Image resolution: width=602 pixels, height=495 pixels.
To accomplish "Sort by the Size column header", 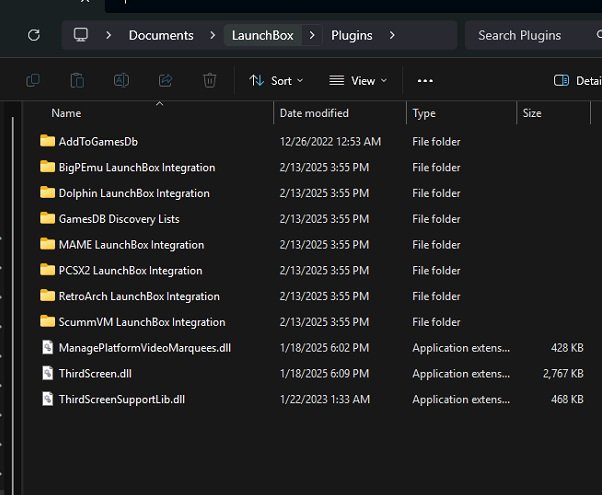I will click(532, 113).
